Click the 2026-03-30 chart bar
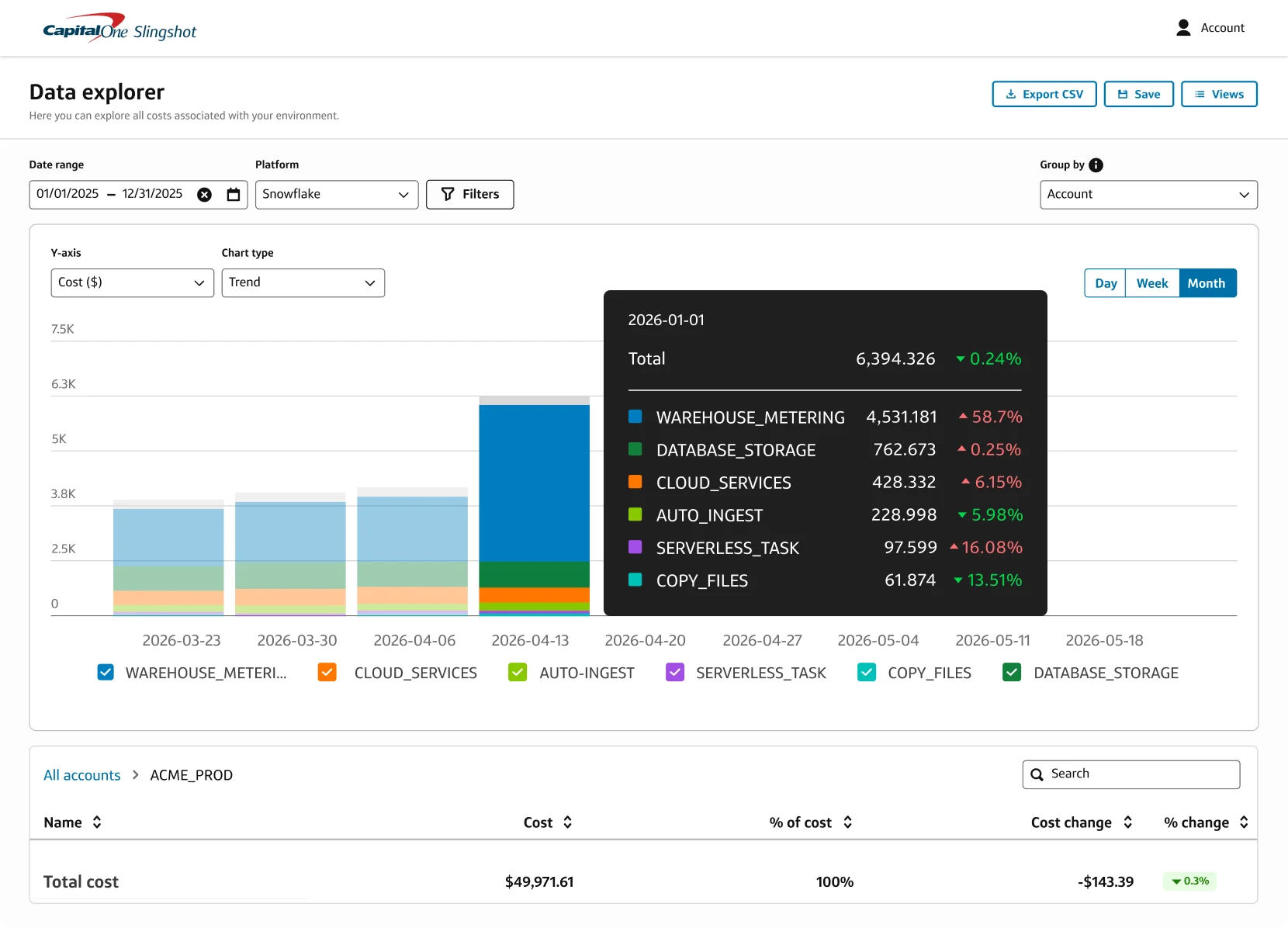The height and width of the screenshot is (928, 1288). [x=290, y=554]
